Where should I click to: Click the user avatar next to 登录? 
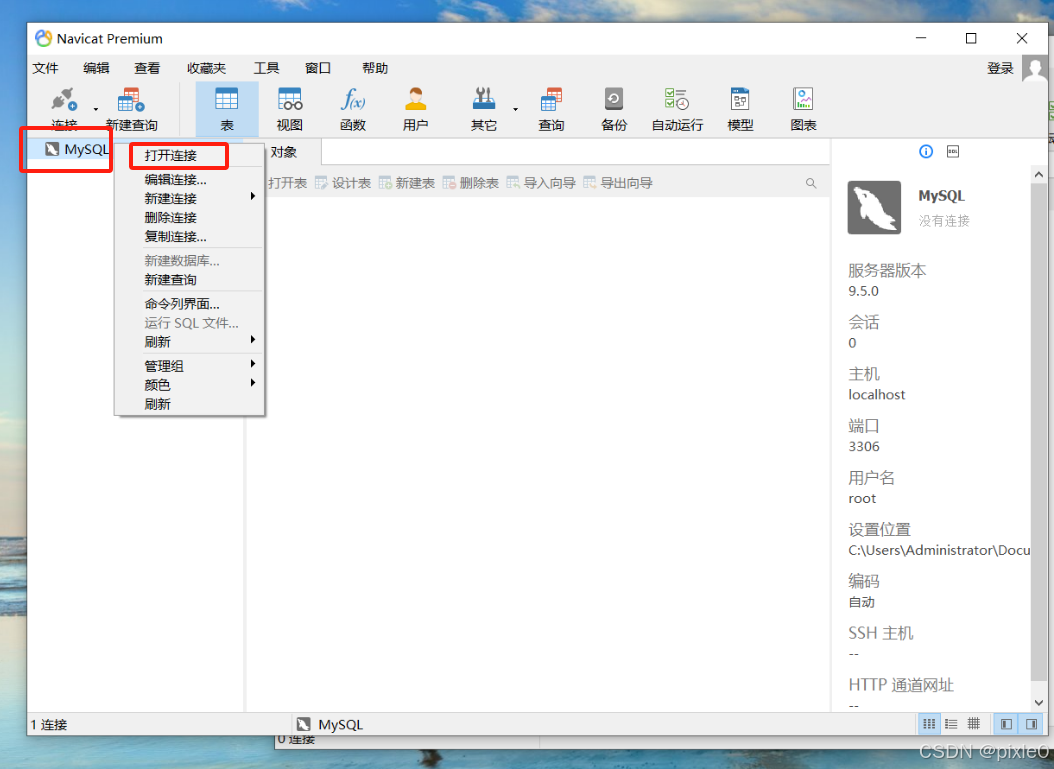pyautogui.click(x=1035, y=69)
